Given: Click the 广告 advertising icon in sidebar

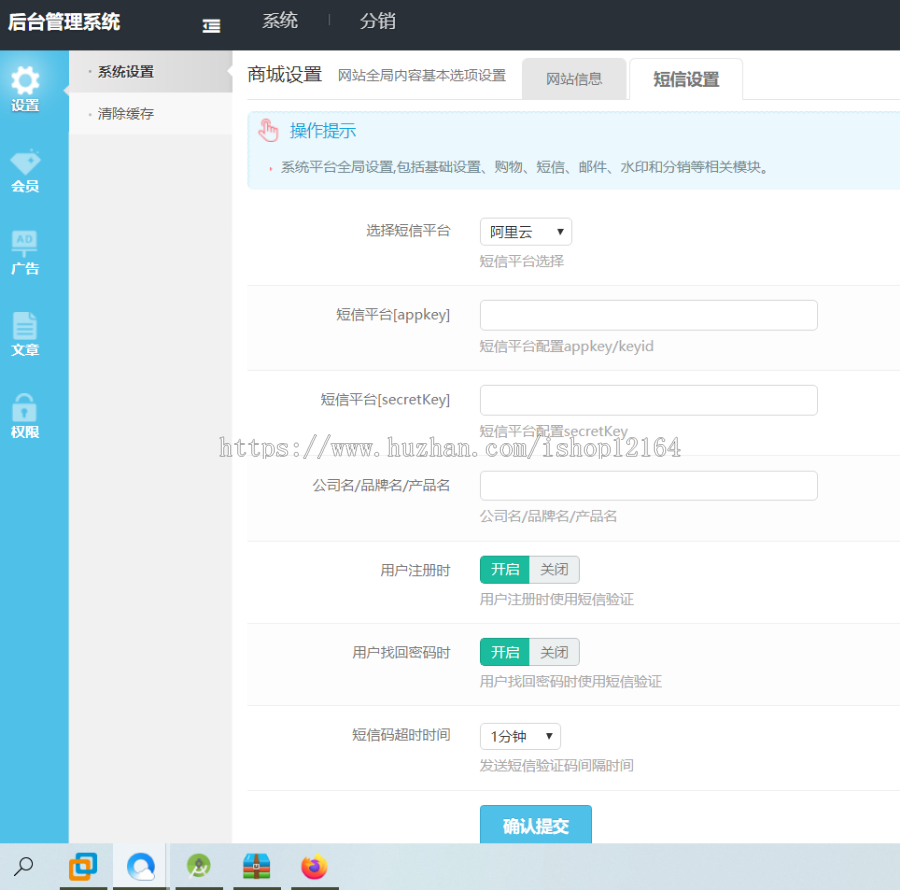Looking at the screenshot, I should click(25, 248).
